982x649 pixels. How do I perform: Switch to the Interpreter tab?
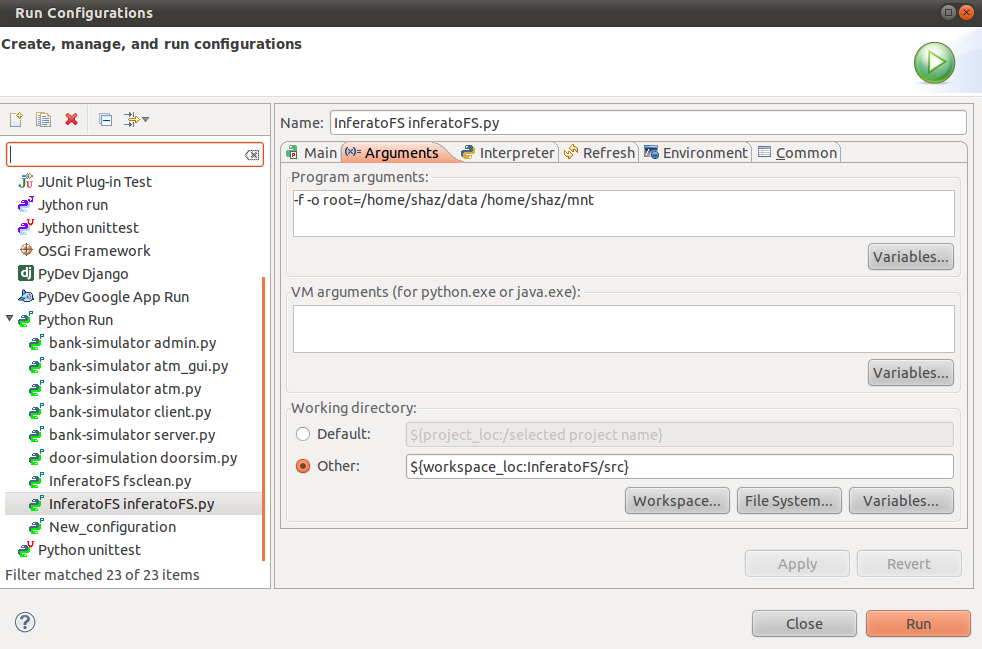[x=507, y=153]
